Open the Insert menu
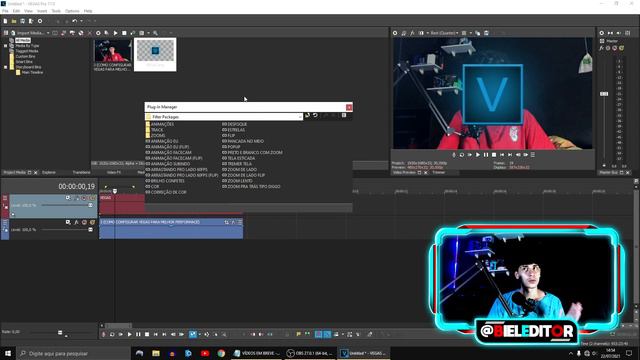The width and height of the screenshot is (640, 360). (42, 11)
